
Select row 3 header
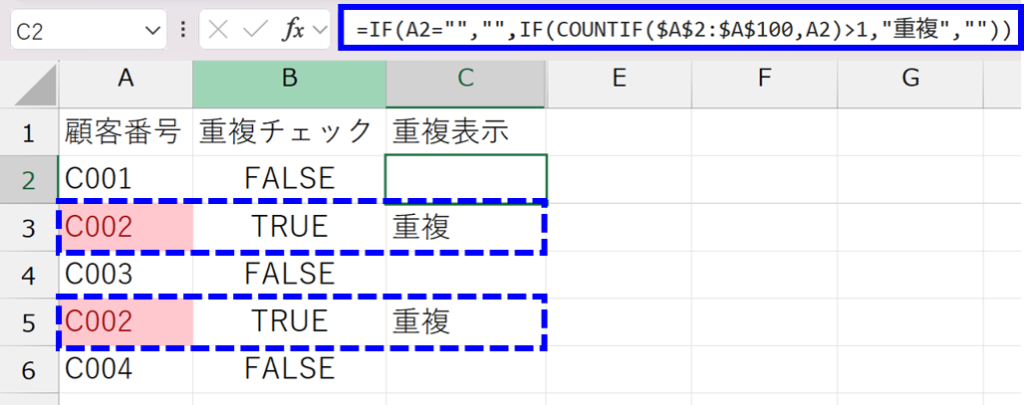pos(29,227)
